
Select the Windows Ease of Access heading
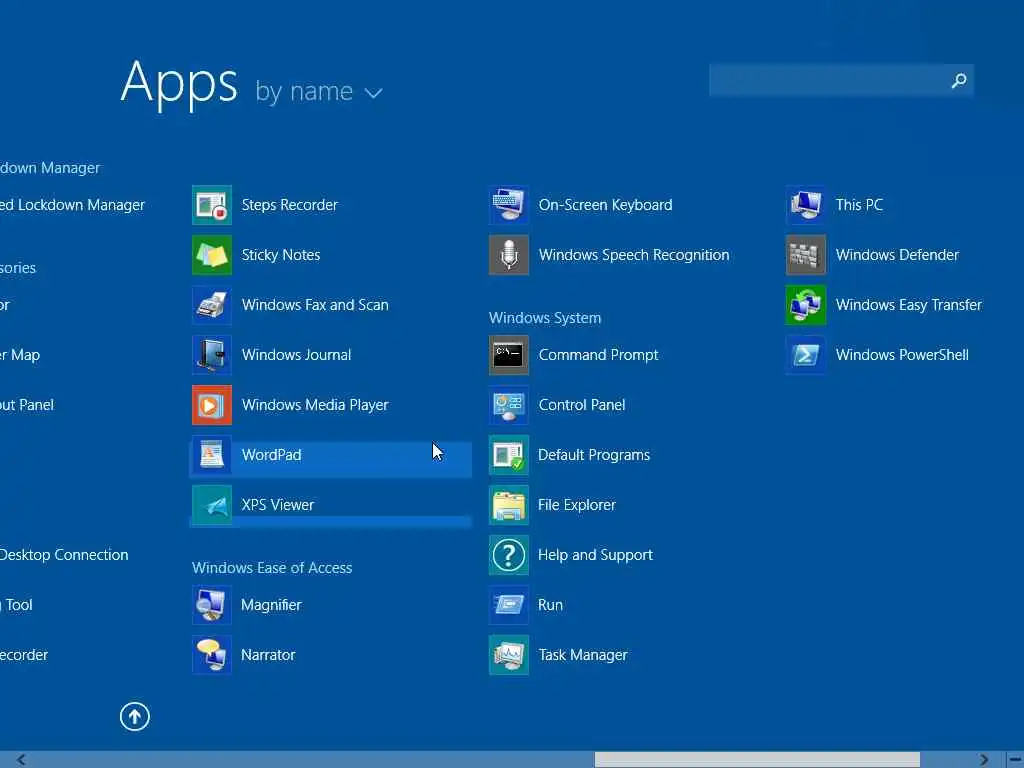(x=272, y=568)
